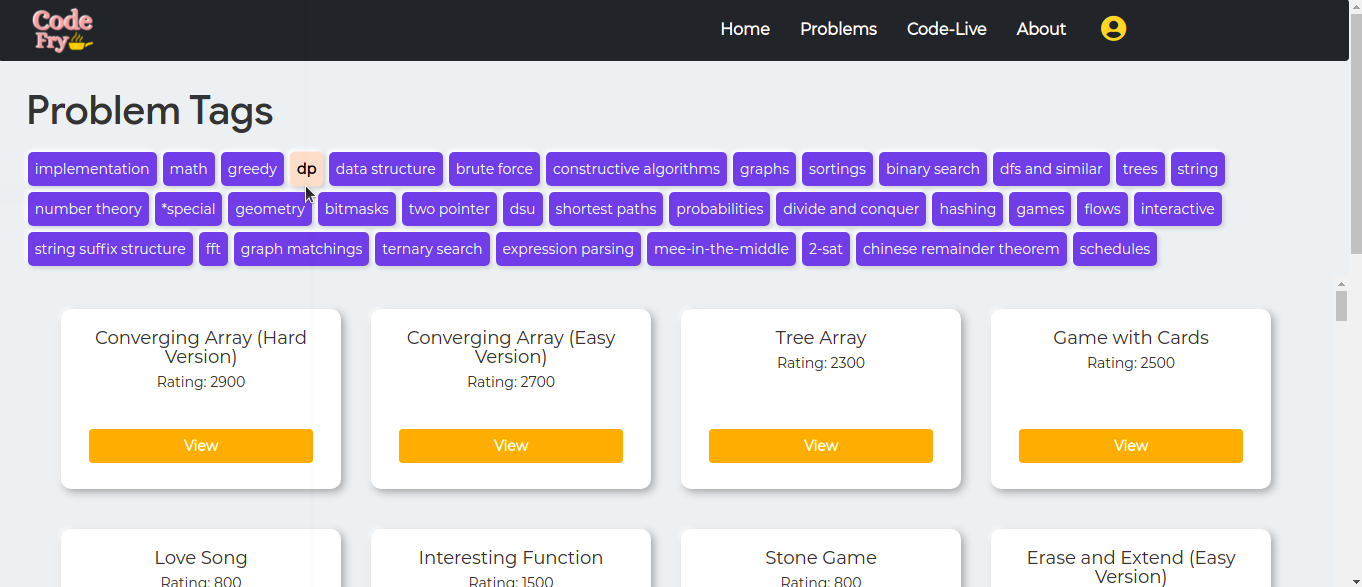This screenshot has height=587, width=1362.
Task: Select binary search tag
Action: (x=933, y=169)
